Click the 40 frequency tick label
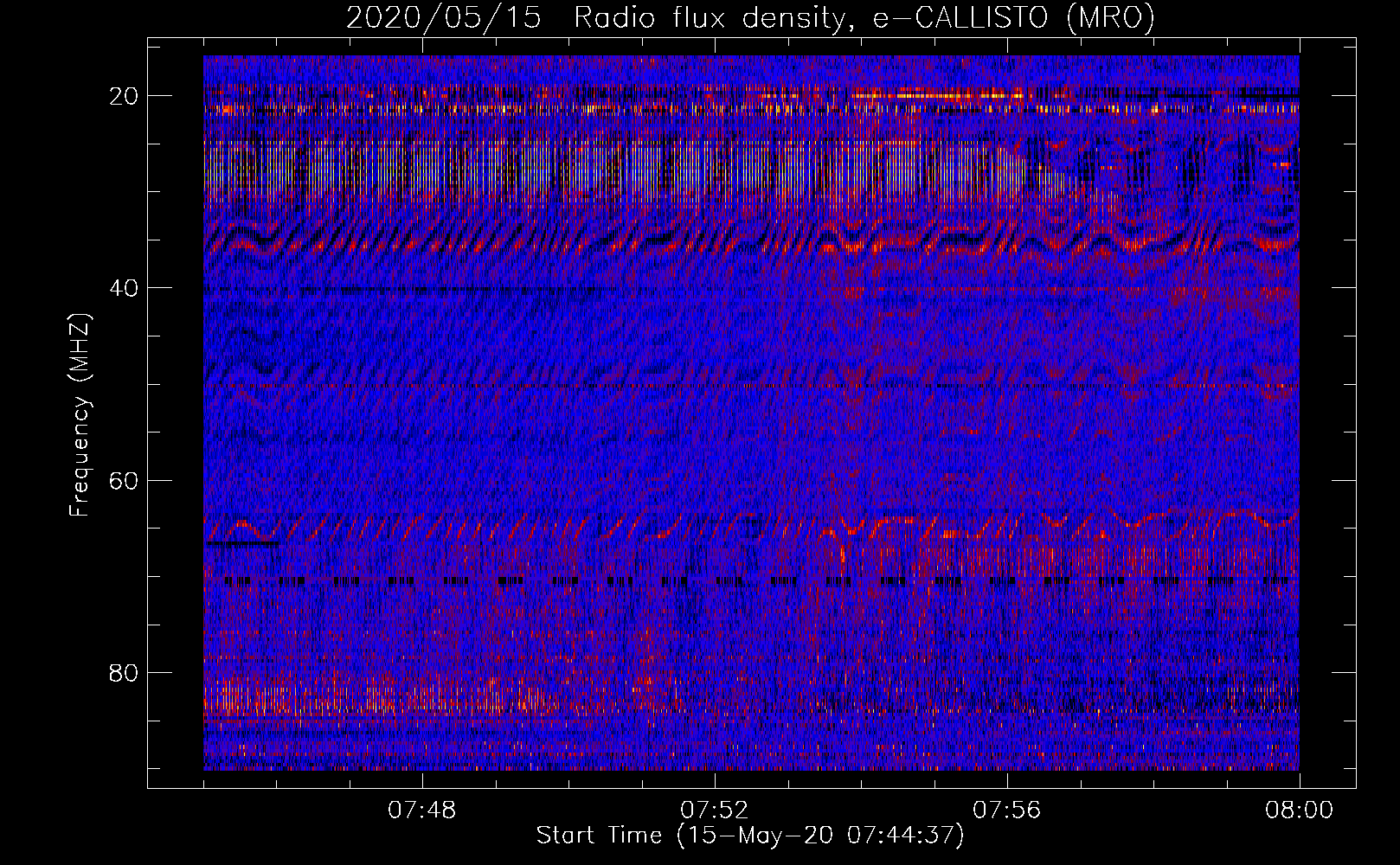Viewport: 1400px width, 865px height. pyautogui.click(x=125, y=288)
